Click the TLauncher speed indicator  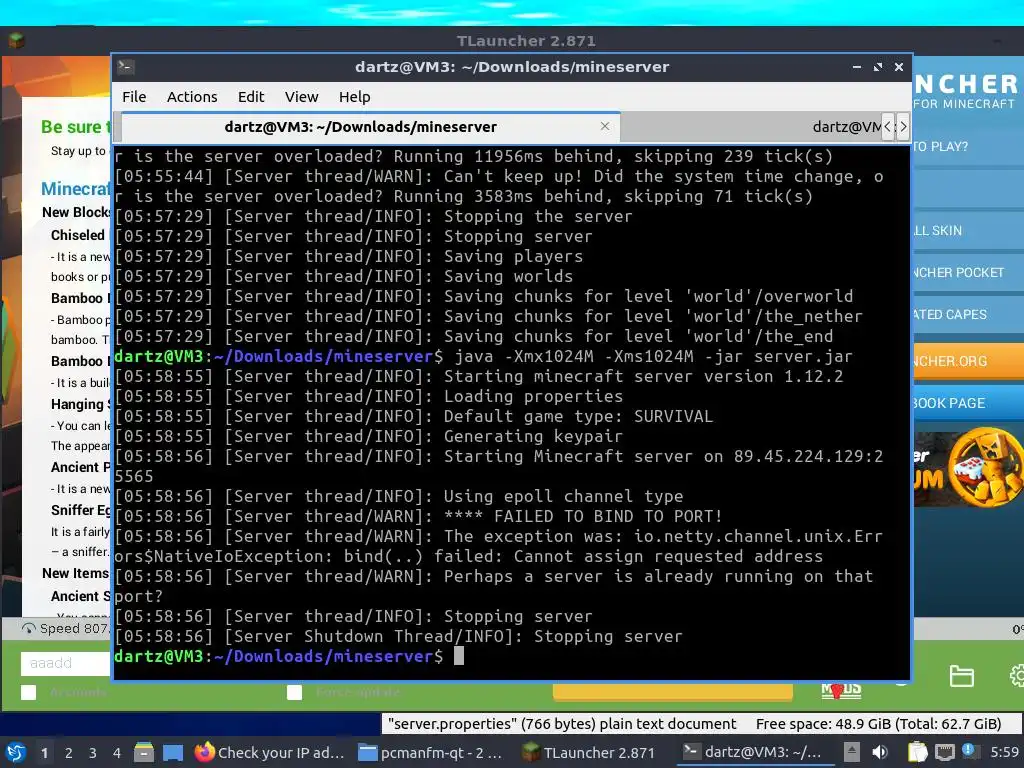click(x=65, y=628)
